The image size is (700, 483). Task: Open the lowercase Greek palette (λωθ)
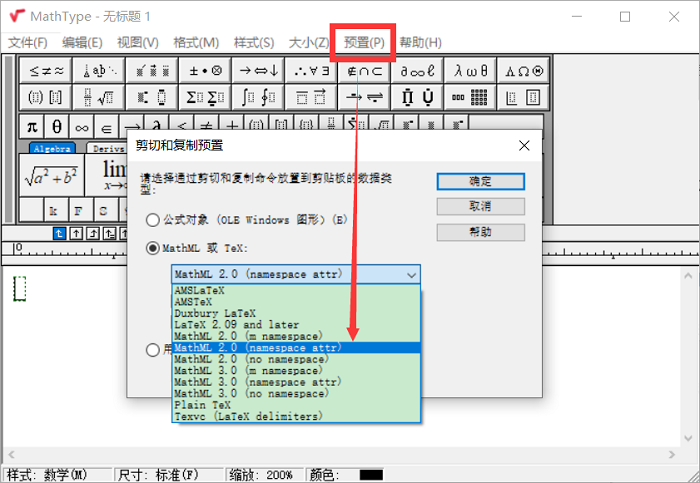pyautogui.click(x=470, y=71)
